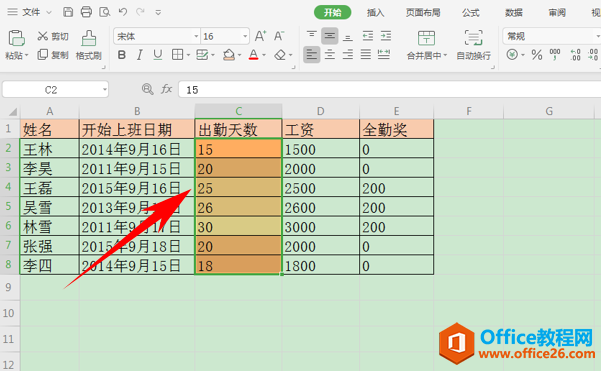Click the zoom magnifier beside fx
Screen dimensions: 602x371
pyautogui.click(x=147, y=89)
